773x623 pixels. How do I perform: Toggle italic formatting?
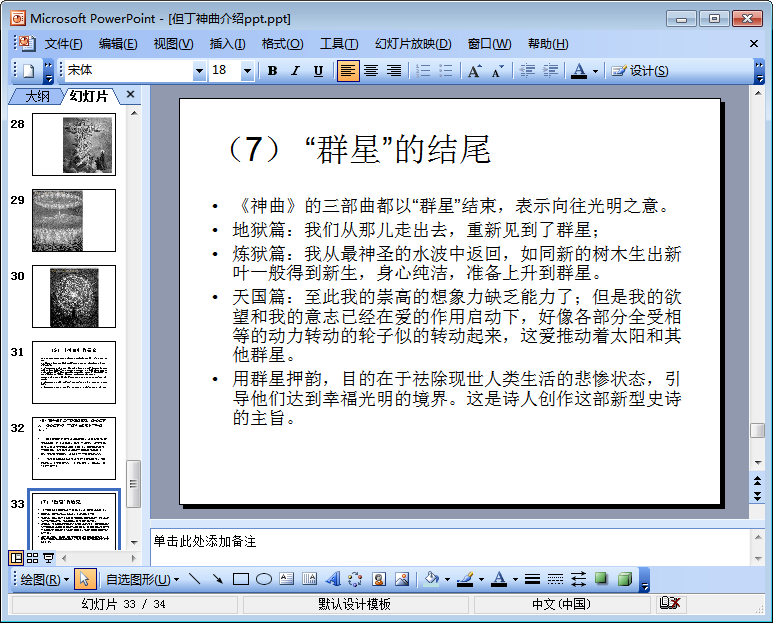(x=295, y=71)
